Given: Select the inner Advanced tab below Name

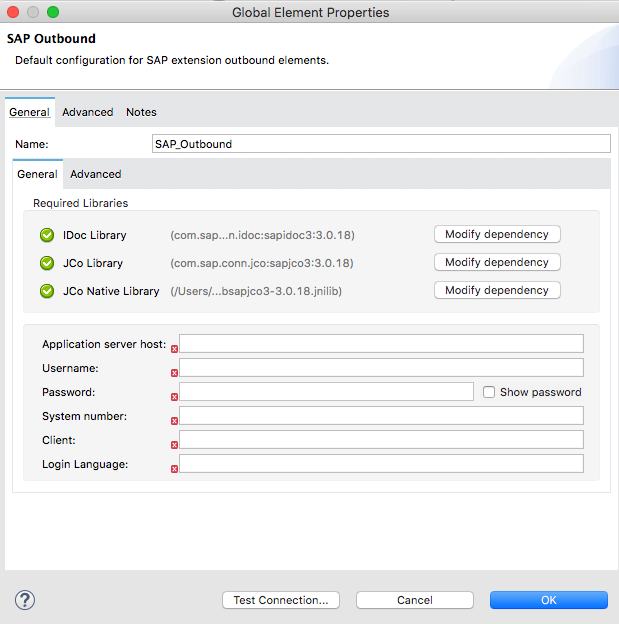Looking at the screenshot, I should point(95,174).
